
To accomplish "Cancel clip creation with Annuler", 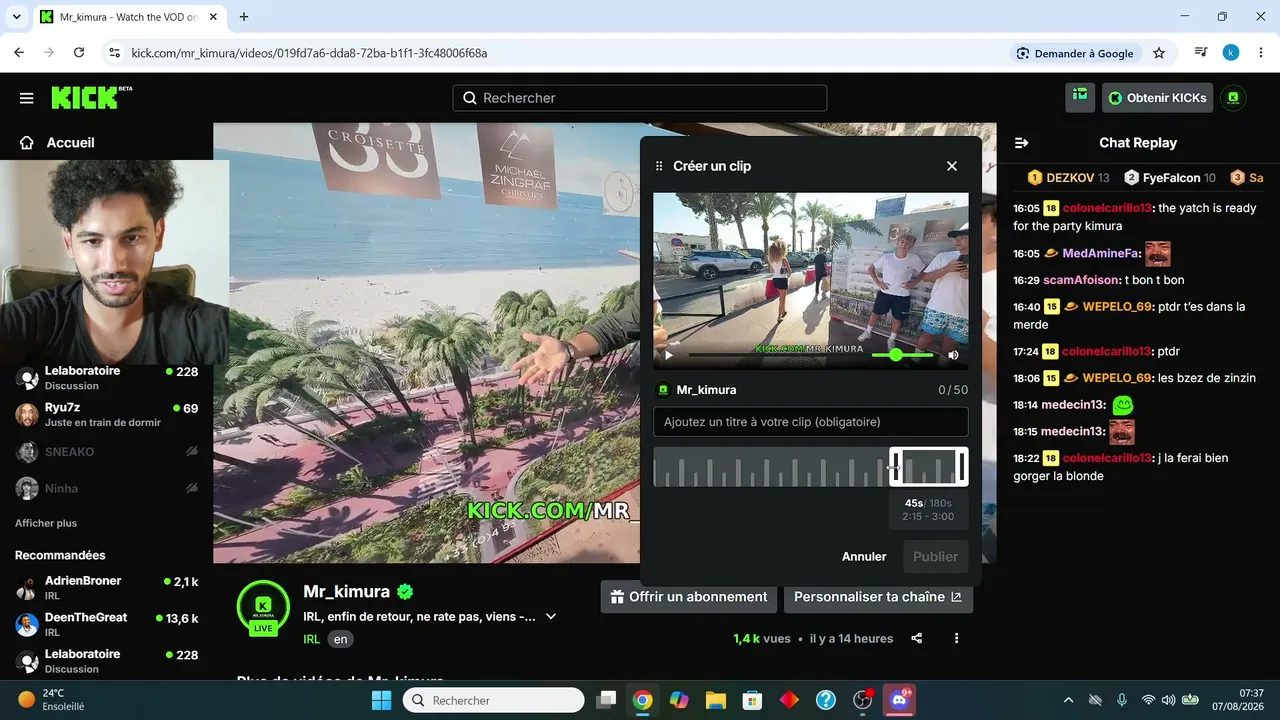I will pyautogui.click(x=864, y=557).
